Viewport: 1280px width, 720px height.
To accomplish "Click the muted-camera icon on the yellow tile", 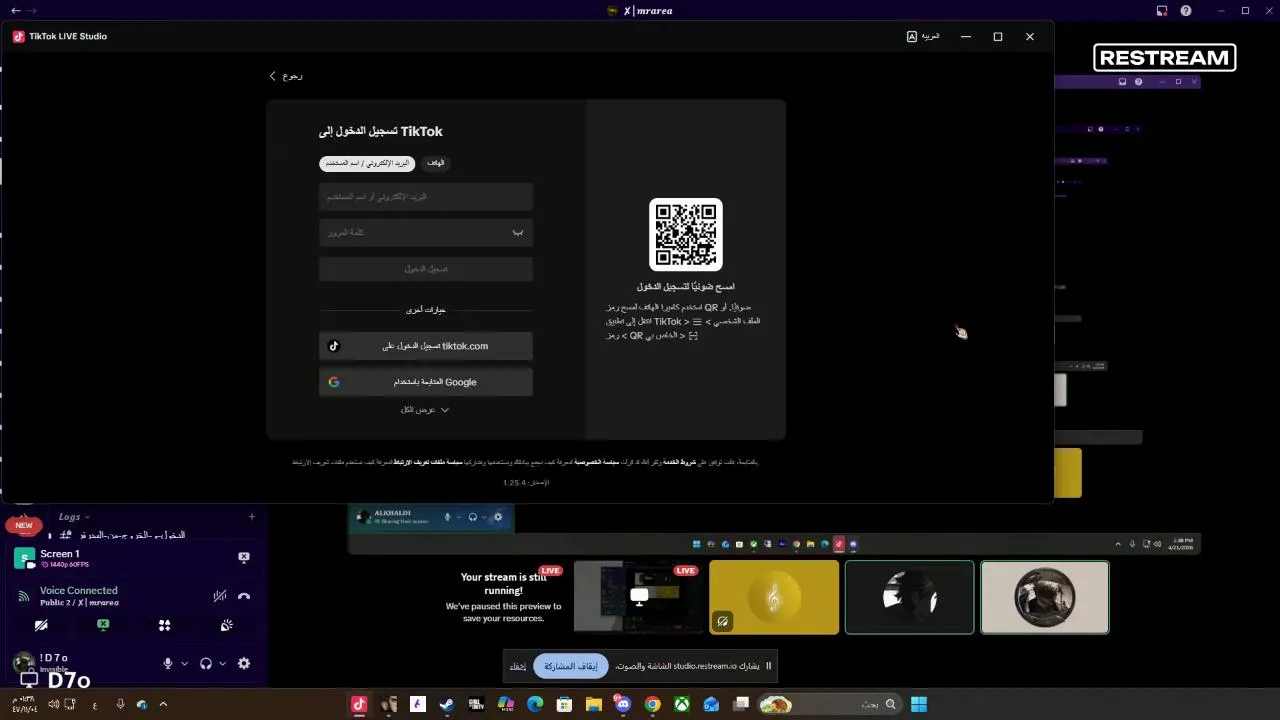I will click(722, 622).
